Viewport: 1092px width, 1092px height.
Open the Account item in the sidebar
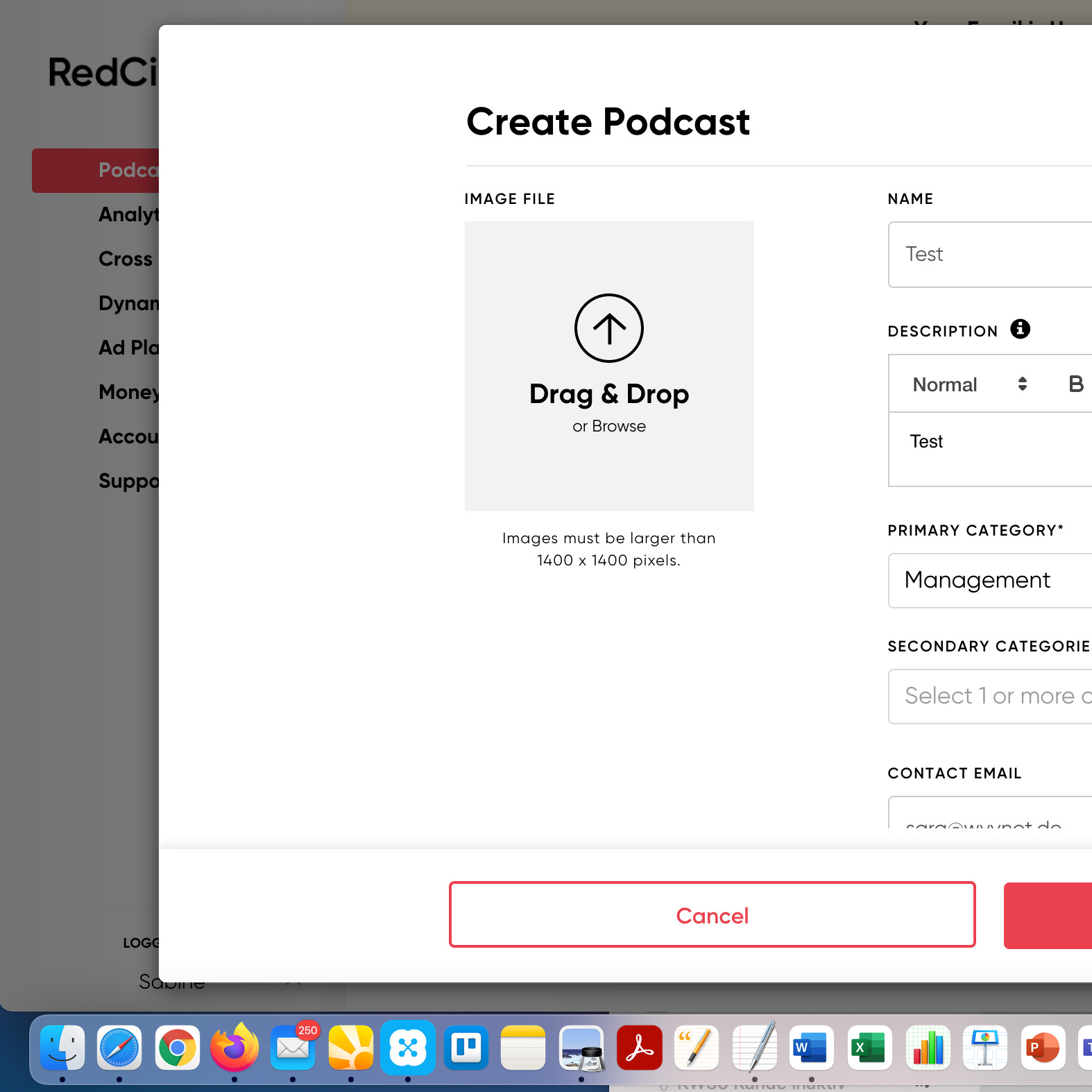129,436
